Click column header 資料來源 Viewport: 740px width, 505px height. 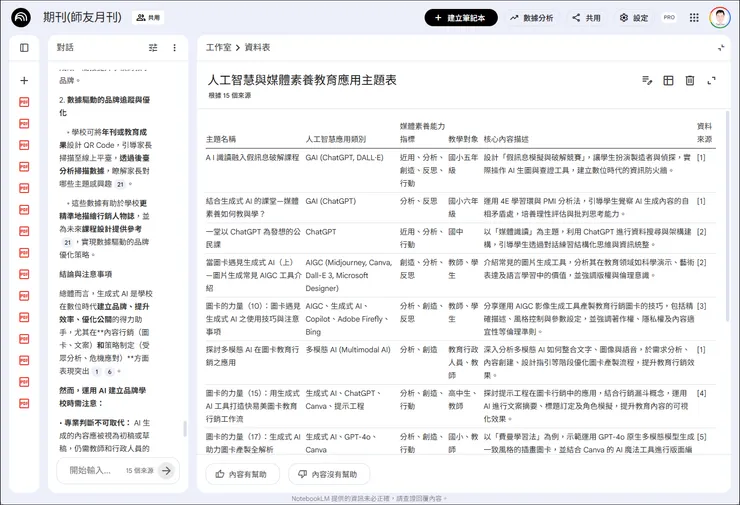coord(704,133)
